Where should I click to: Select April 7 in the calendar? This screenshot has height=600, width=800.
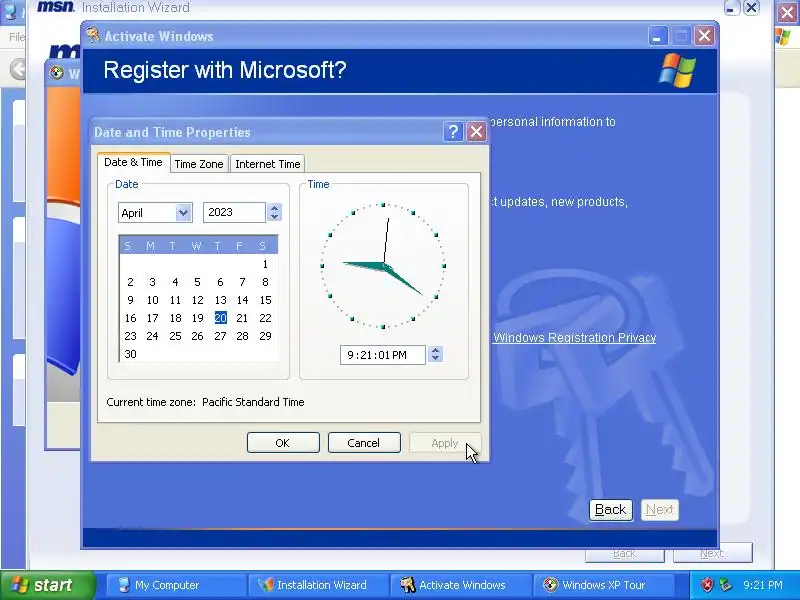point(242,282)
